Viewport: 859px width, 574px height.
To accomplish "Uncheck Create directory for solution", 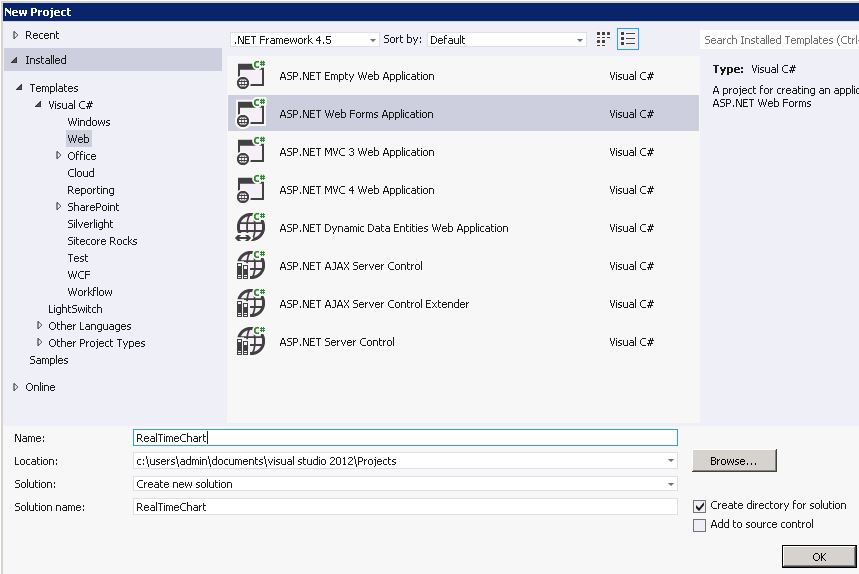I will pos(700,506).
